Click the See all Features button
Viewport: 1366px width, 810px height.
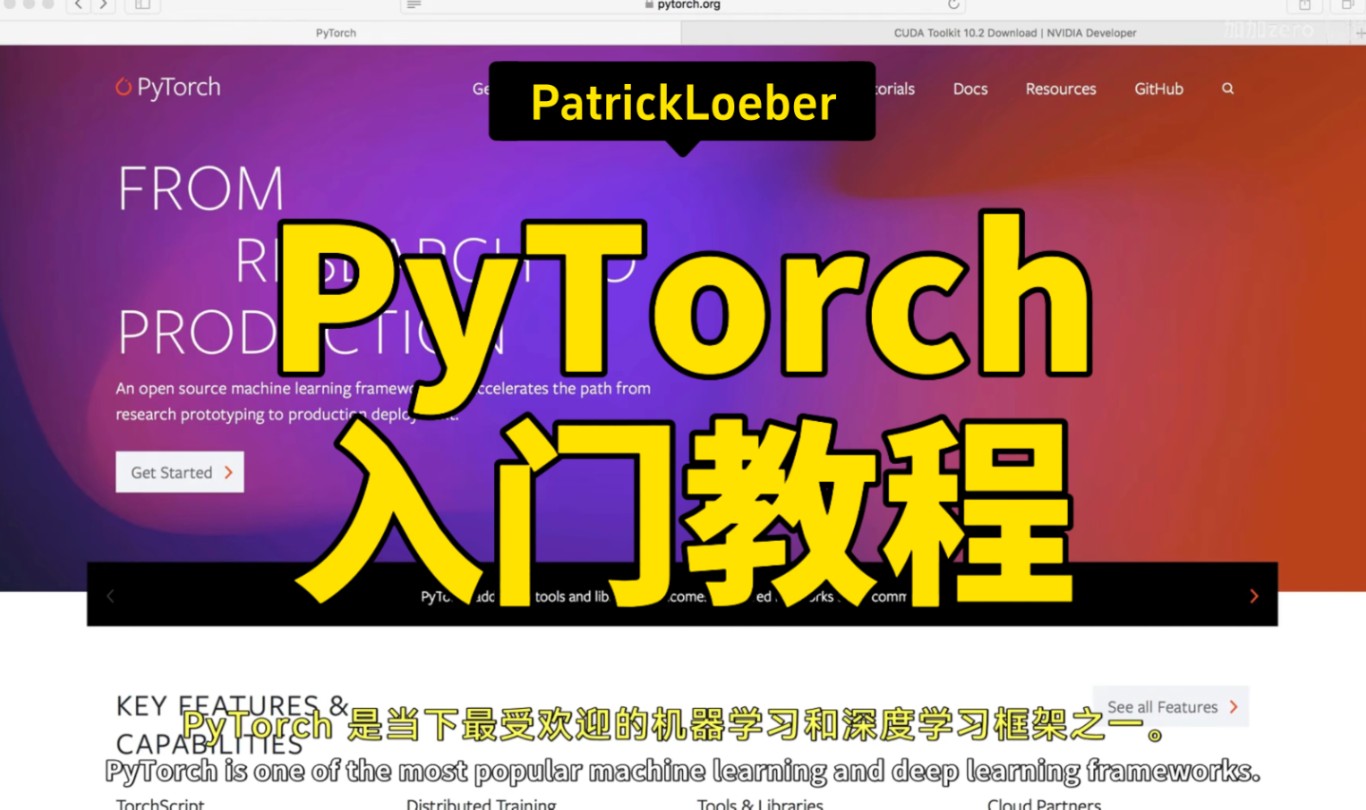point(1171,707)
